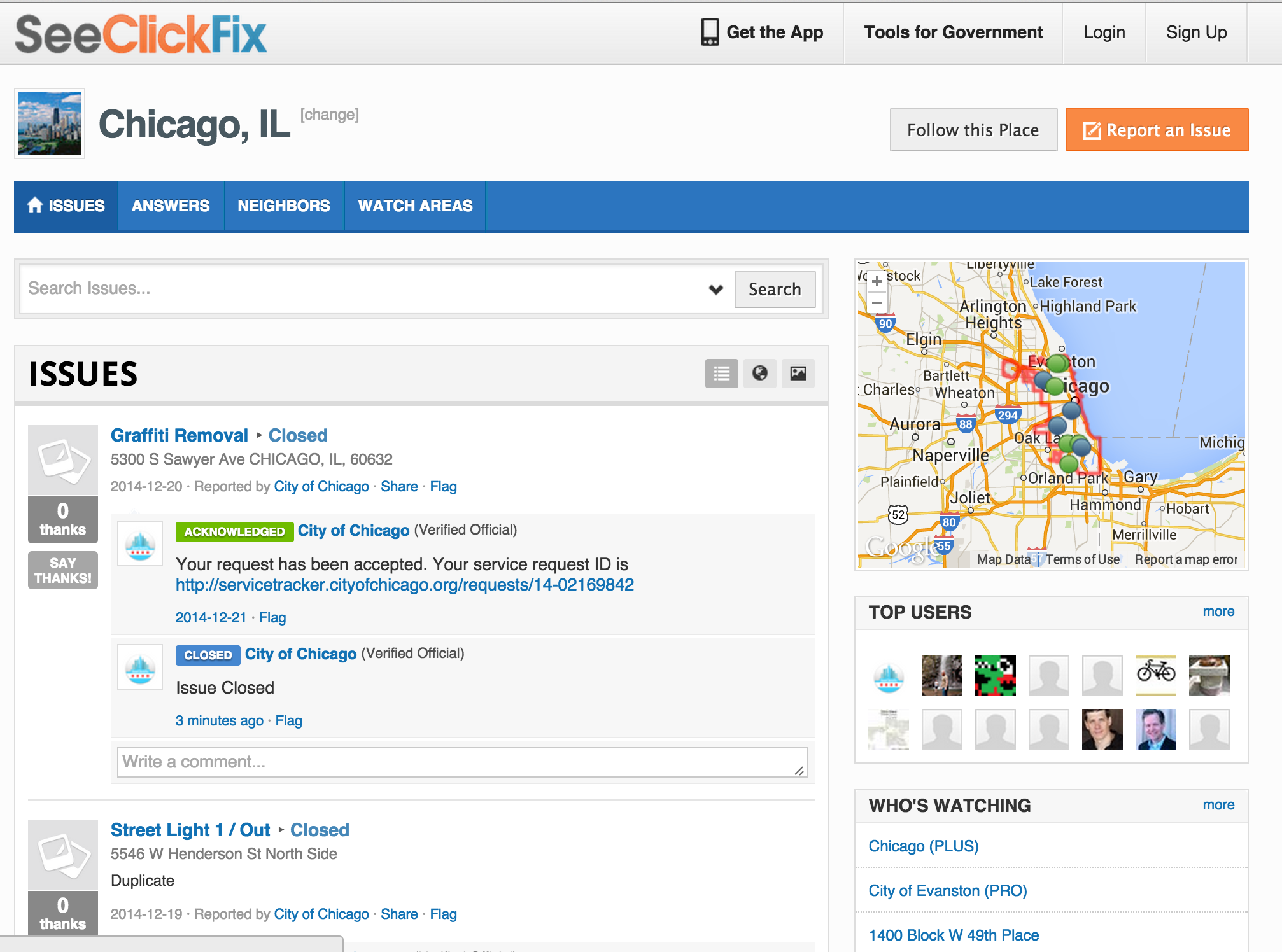Zoom out on the map with minus
1282x952 pixels.
click(877, 302)
